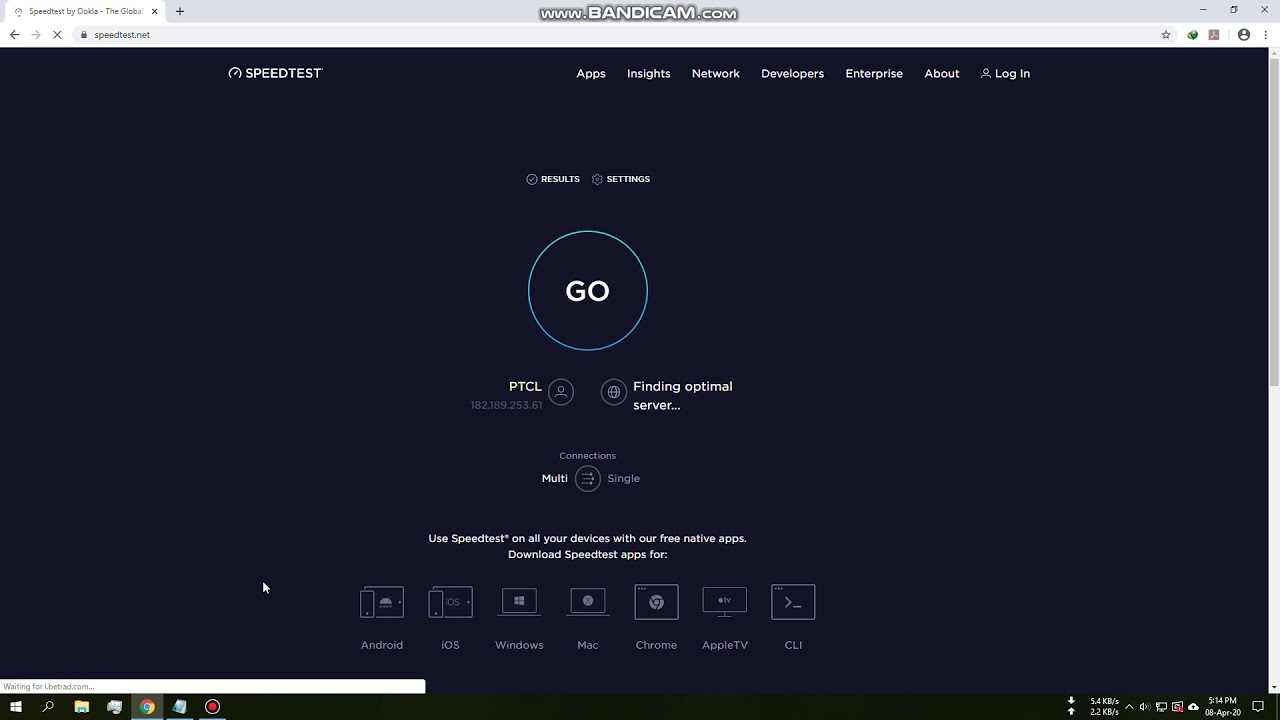The width and height of the screenshot is (1280, 720).
Task: Open File Explorer from taskbar
Action: (x=82, y=707)
